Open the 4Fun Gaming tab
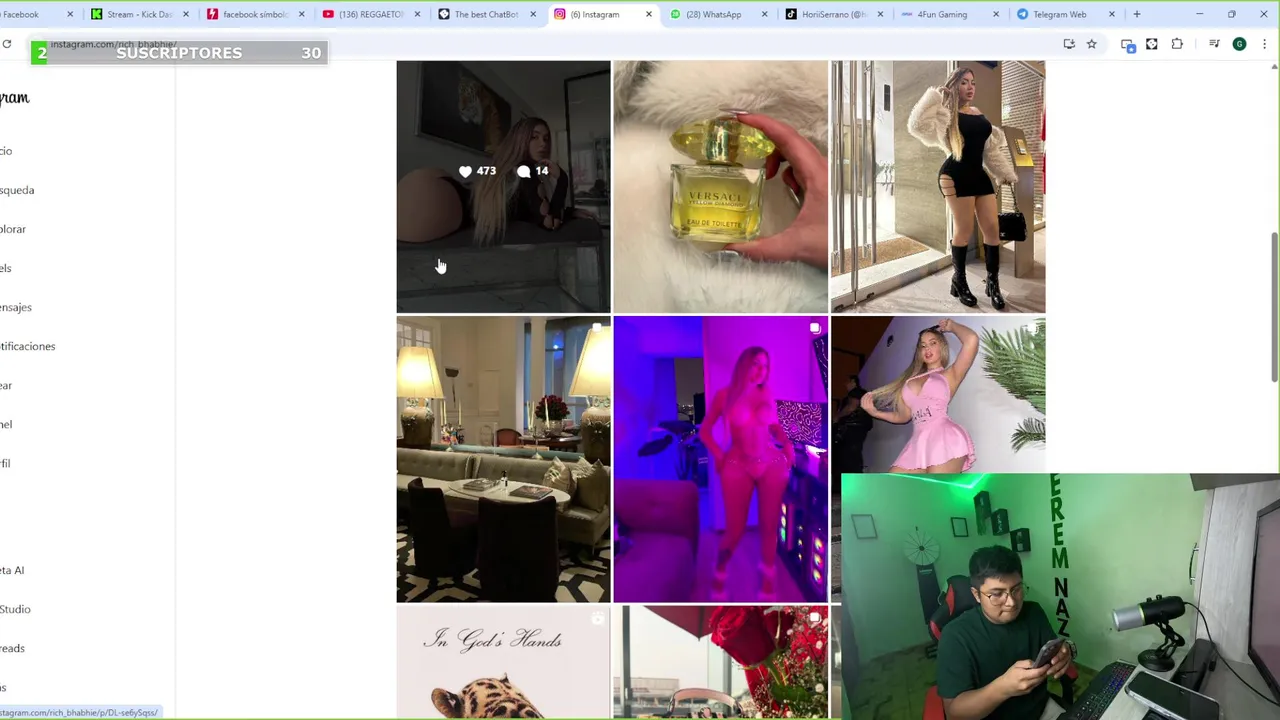This screenshot has height=720, width=1280. click(947, 14)
